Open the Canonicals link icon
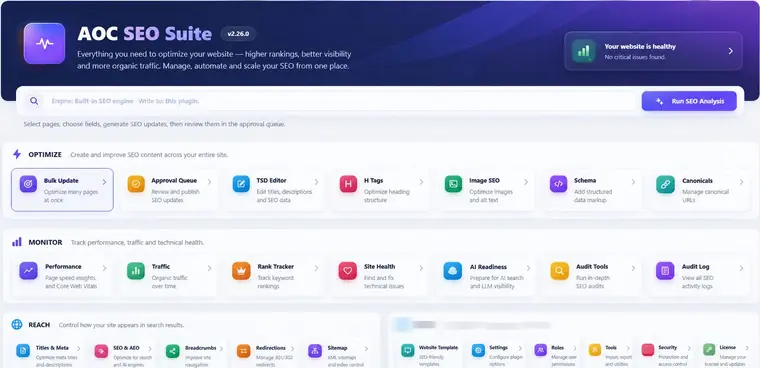Image resolution: width=760 pixels, height=368 pixels. tap(665, 185)
